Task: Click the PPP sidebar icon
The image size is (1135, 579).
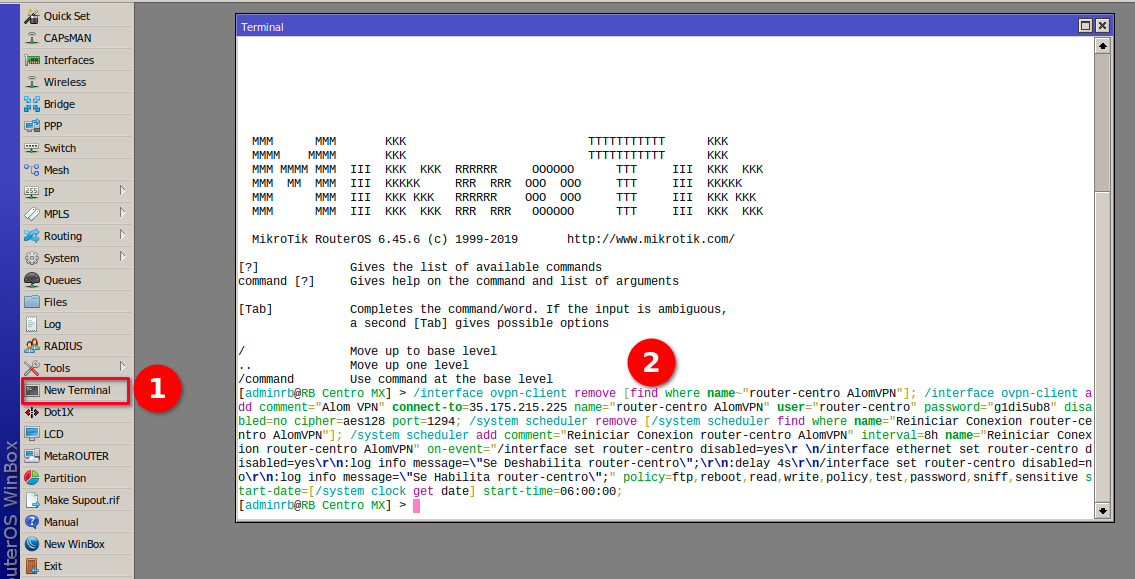Action: (32, 126)
